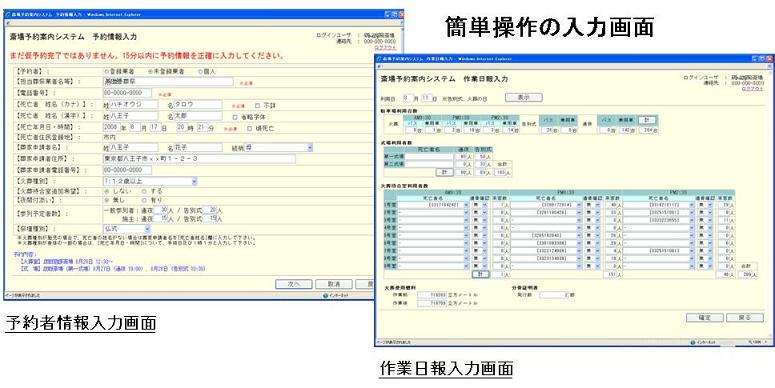Click the 確定 button in the daily report window
The width and height of the screenshot is (775, 388).
click(x=704, y=317)
